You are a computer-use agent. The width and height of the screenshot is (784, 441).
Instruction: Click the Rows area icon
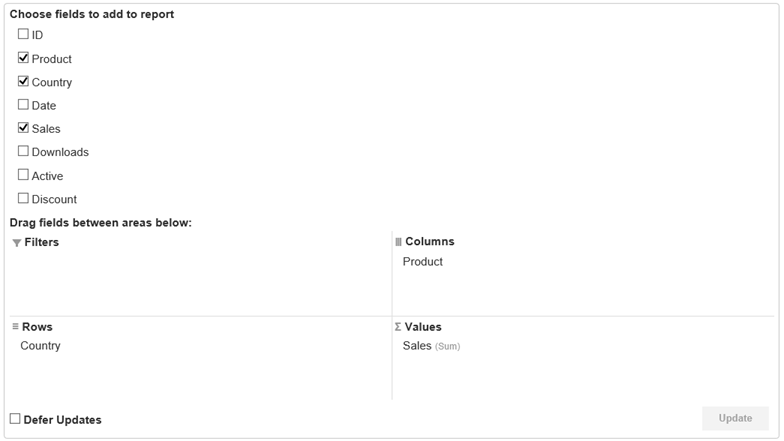[x=15, y=327]
